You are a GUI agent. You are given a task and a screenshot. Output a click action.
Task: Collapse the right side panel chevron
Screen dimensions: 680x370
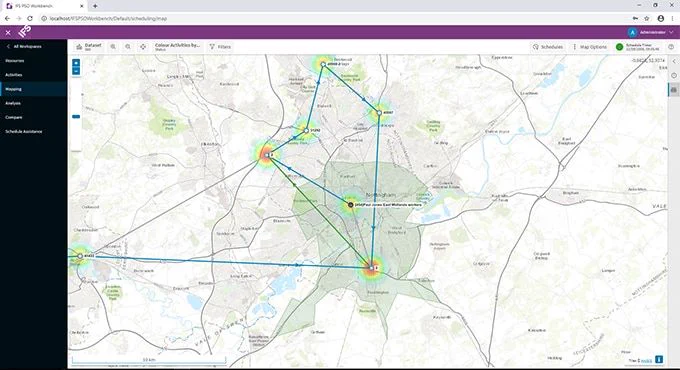tap(674, 62)
